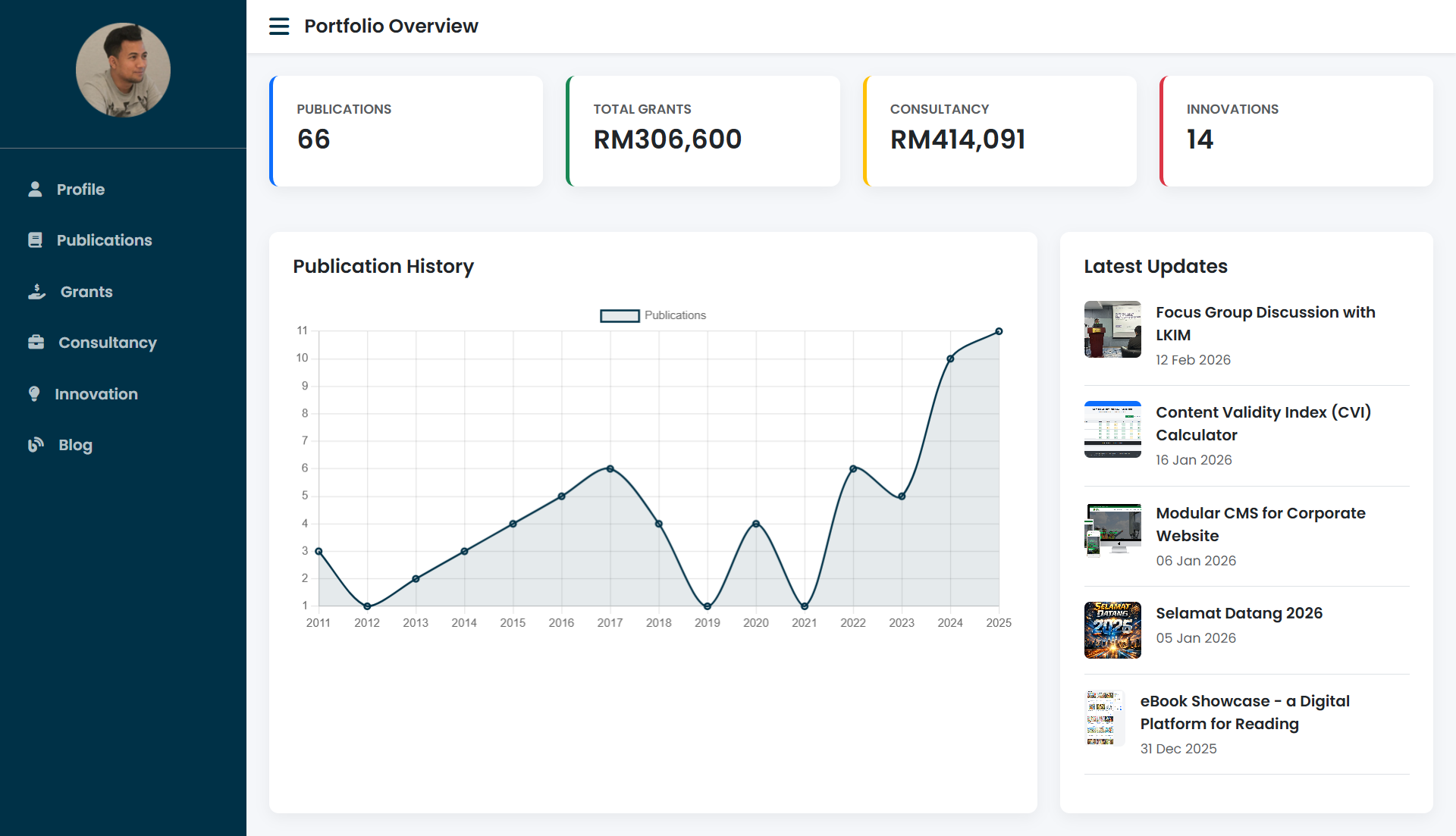The image size is (1456, 836).
Task: Click the Total Grants stat card
Action: (x=703, y=131)
